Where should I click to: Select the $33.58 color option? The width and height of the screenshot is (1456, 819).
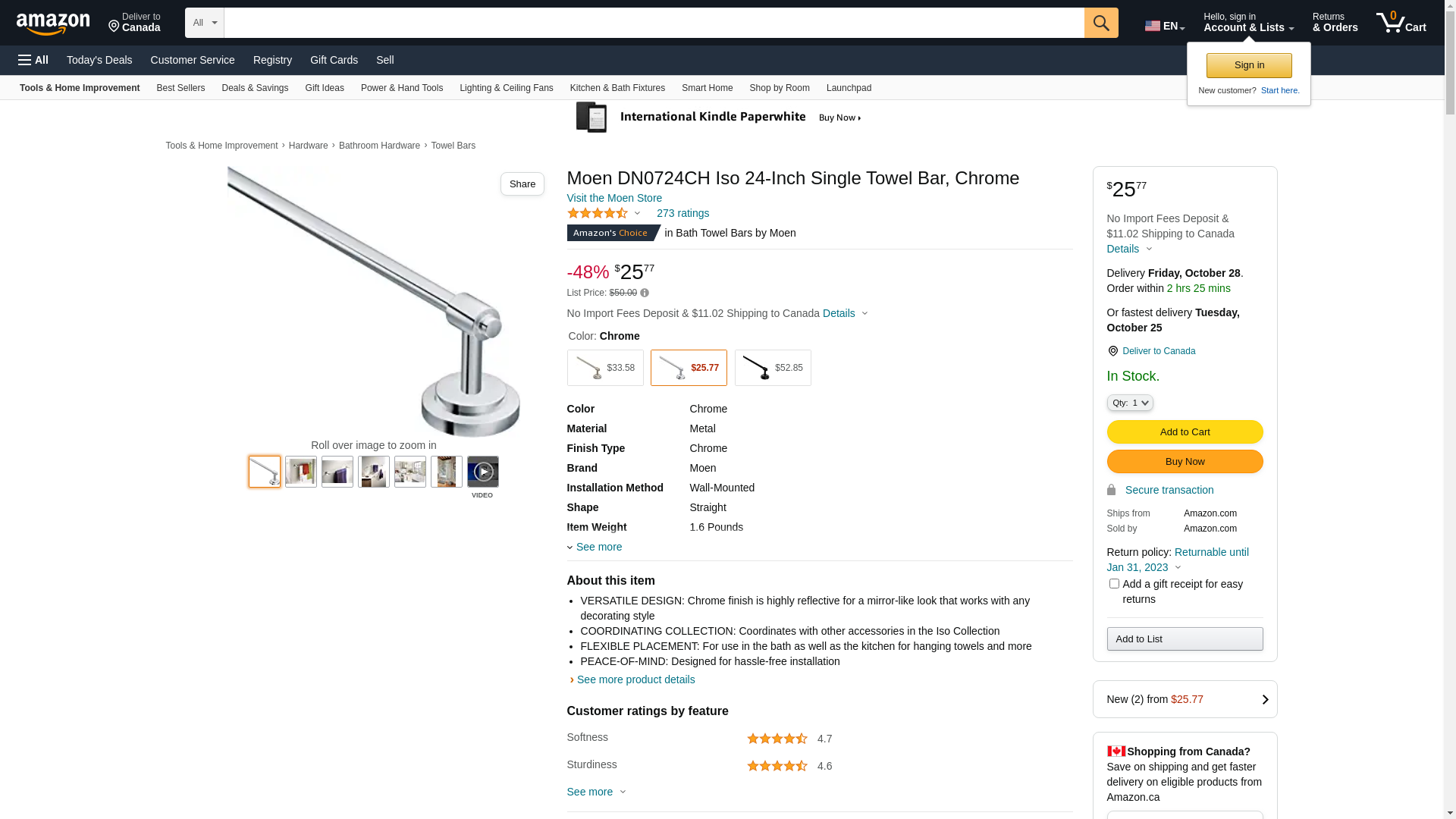click(604, 368)
